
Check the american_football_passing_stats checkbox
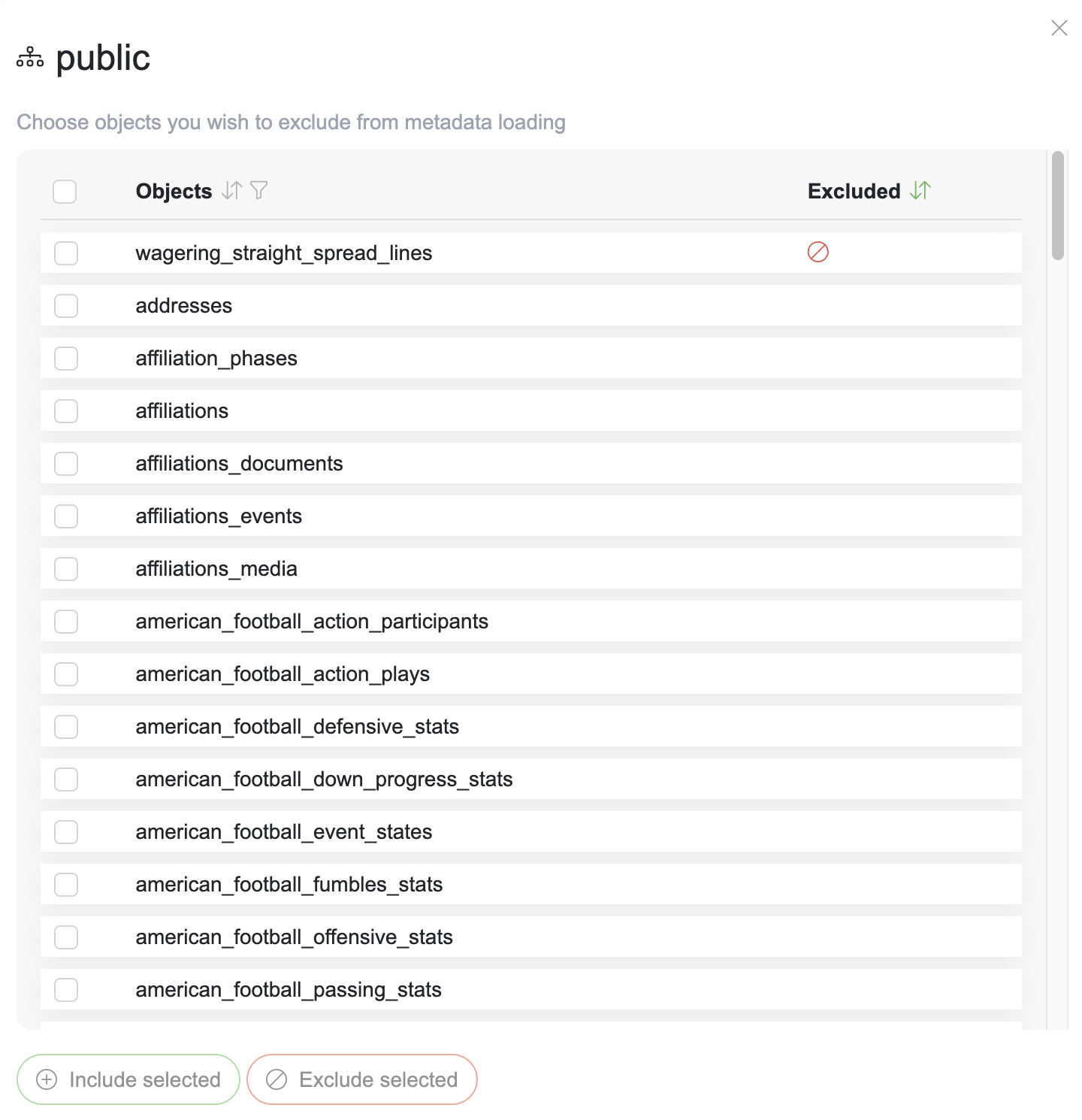point(66,990)
